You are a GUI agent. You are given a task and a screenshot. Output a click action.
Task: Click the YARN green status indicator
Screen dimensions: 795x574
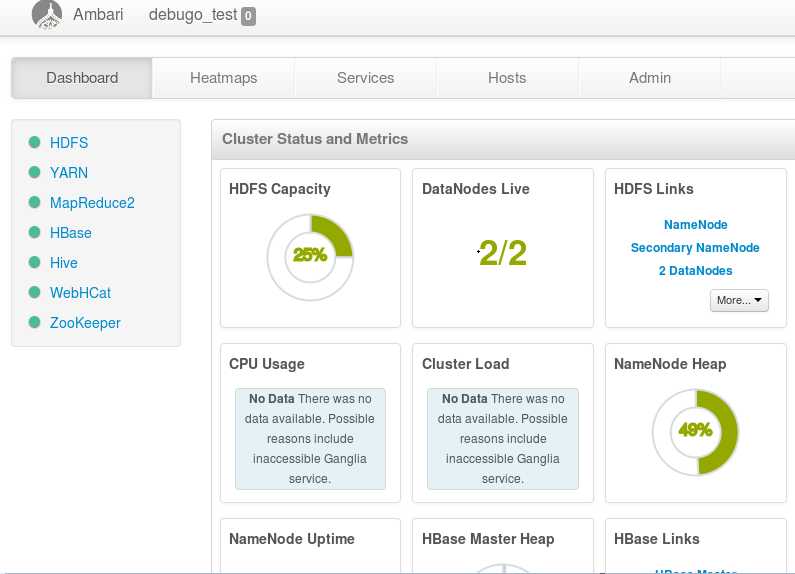[x=35, y=173]
